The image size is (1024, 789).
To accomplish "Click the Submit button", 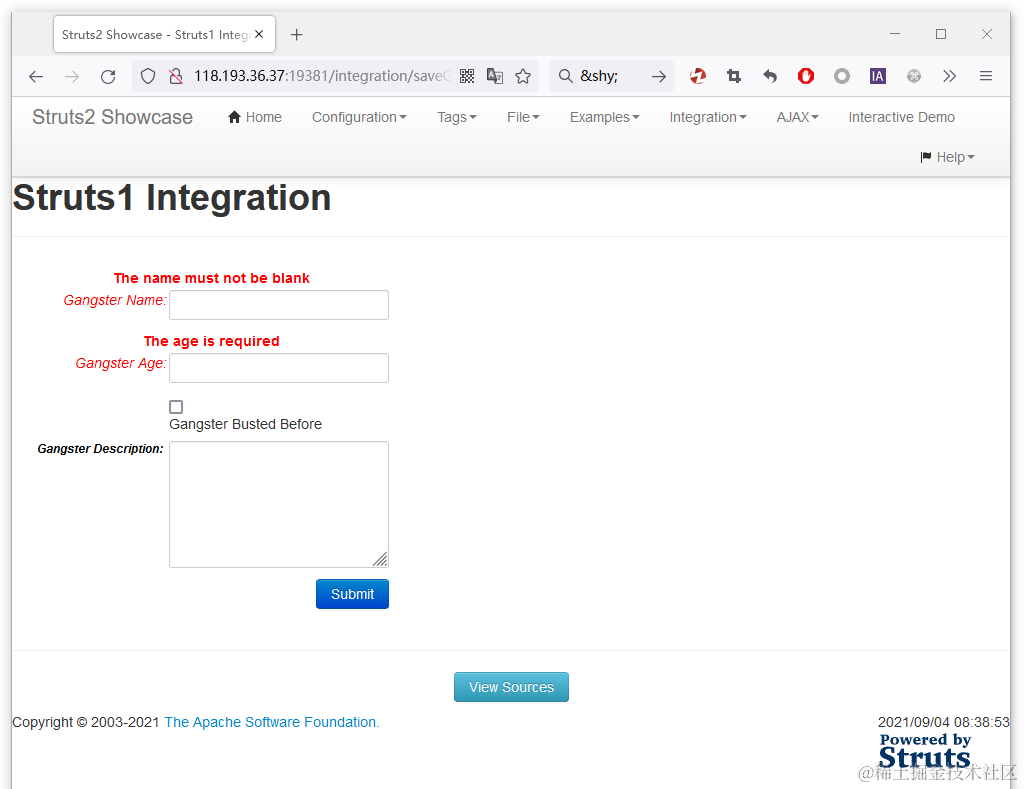I will coord(352,594).
